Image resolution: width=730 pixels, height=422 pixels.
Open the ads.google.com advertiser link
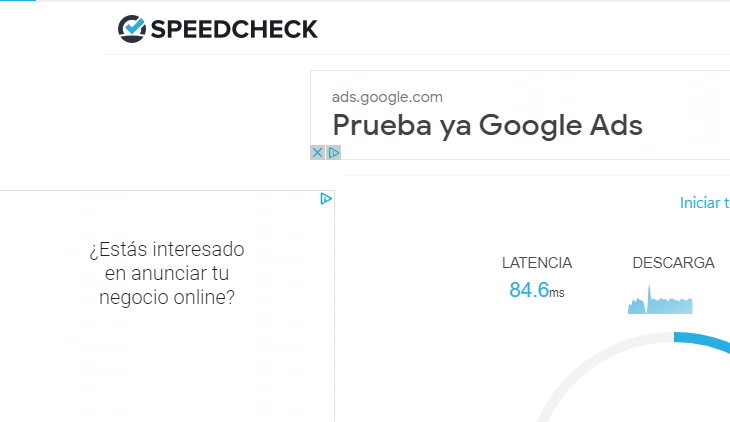pos(387,97)
